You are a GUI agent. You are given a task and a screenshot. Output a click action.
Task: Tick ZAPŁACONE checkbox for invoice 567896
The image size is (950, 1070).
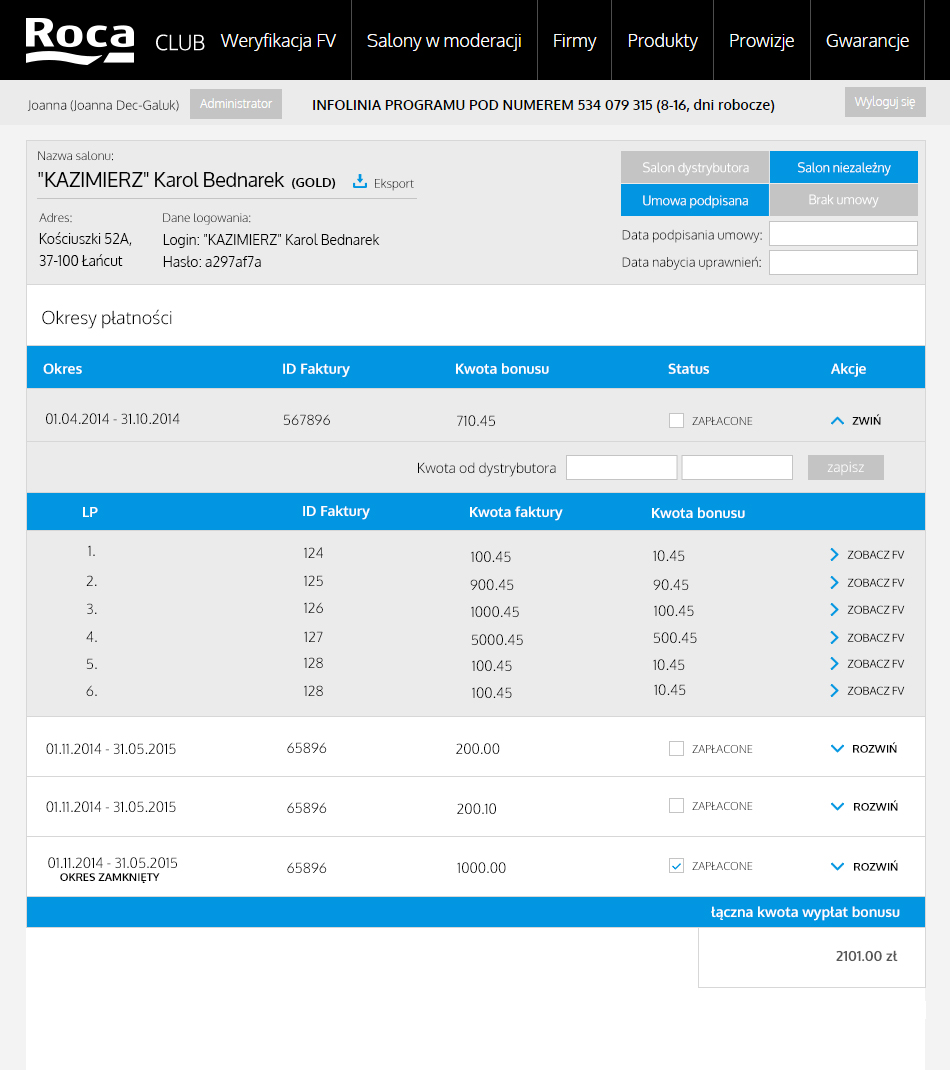point(676,420)
